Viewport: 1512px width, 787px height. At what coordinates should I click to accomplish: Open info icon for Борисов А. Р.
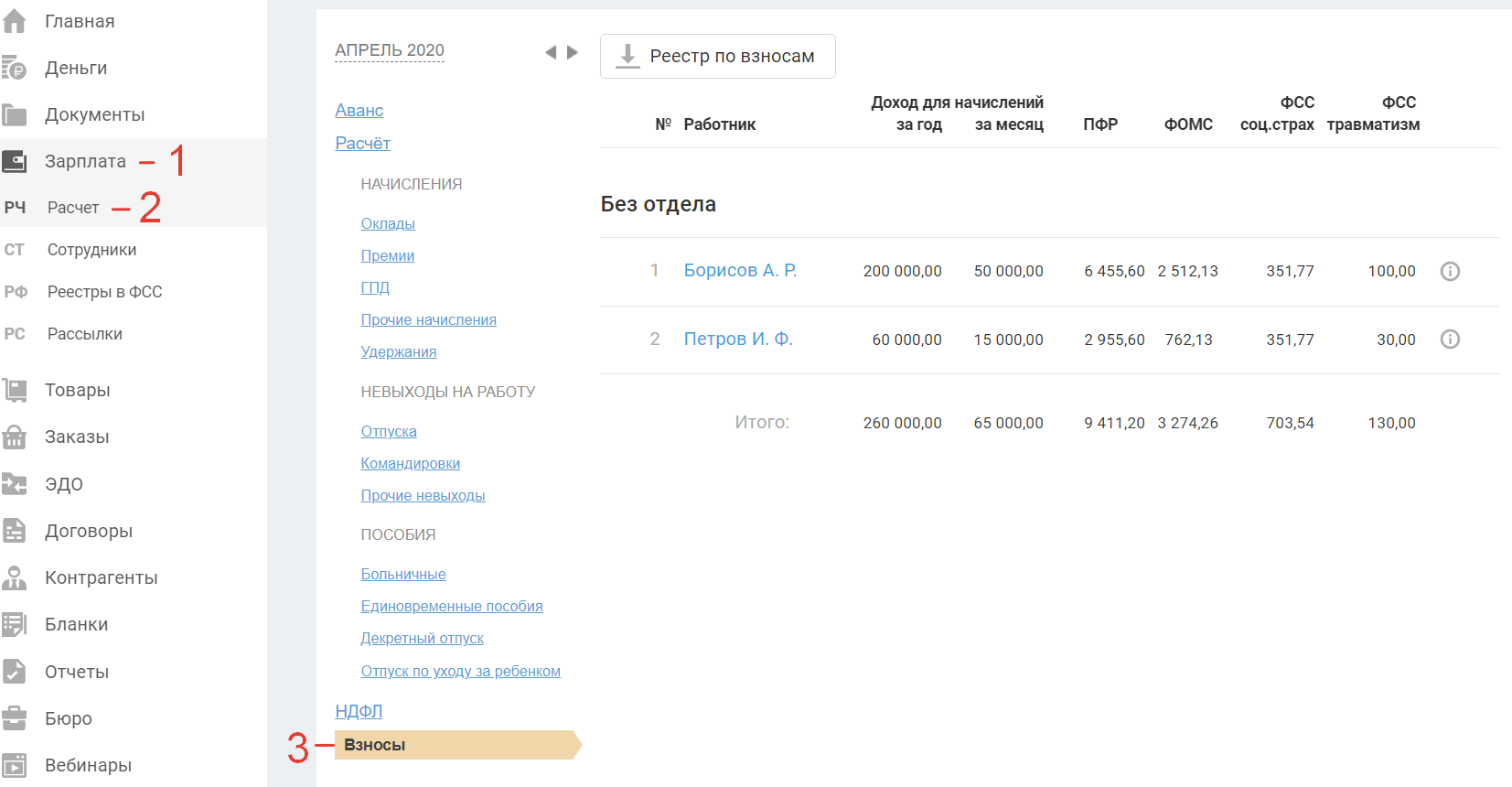pyautogui.click(x=1450, y=271)
